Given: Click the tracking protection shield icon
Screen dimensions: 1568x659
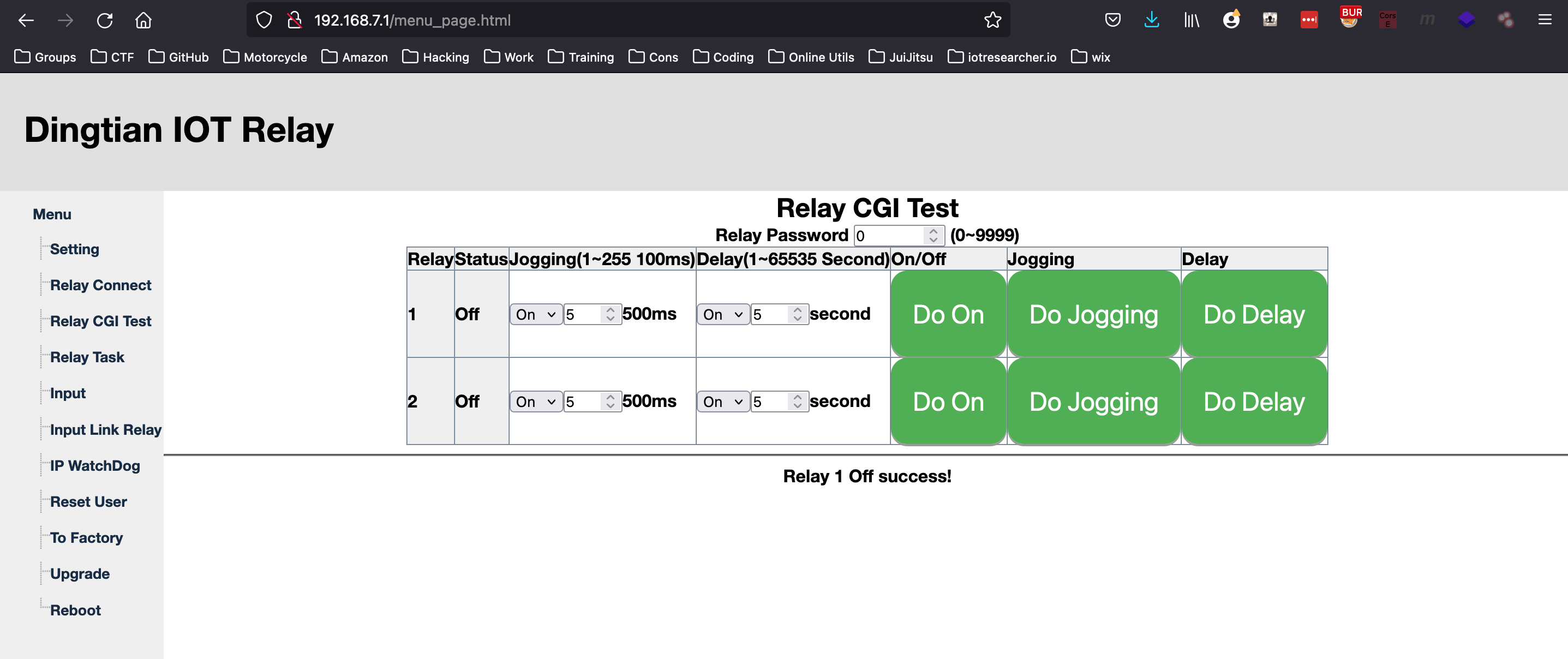Looking at the screenshot, I should tap(264, 20).
